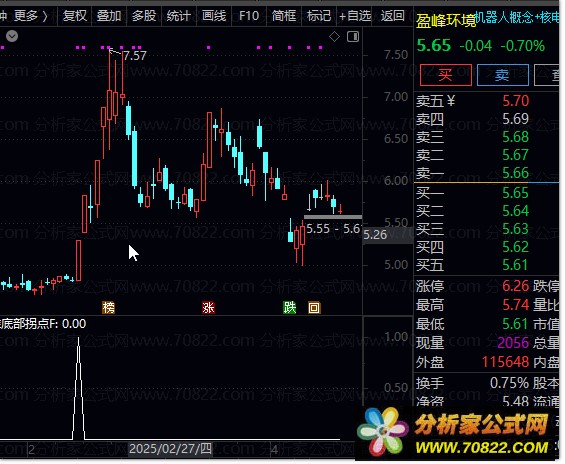565x464 pixels.
Task: Click the 底部拐点F indicator label
Action: tap(29, 324)
